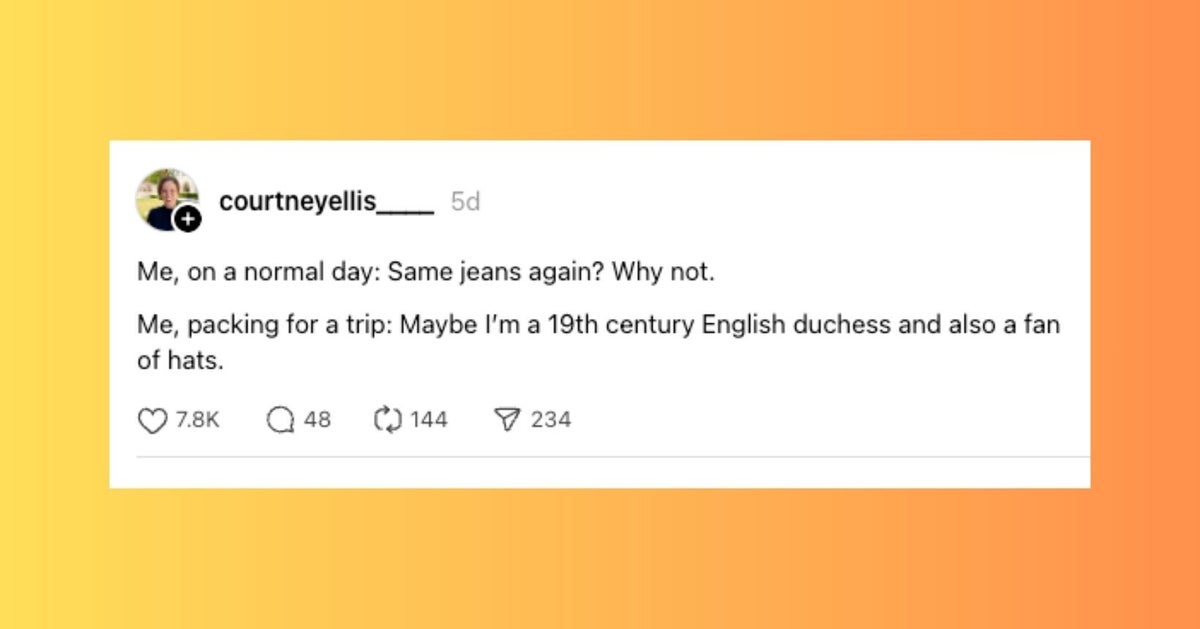This screenshot has height=629, width=1200.
Task: View the 144 reposts count
Action: tap(429, 420)
